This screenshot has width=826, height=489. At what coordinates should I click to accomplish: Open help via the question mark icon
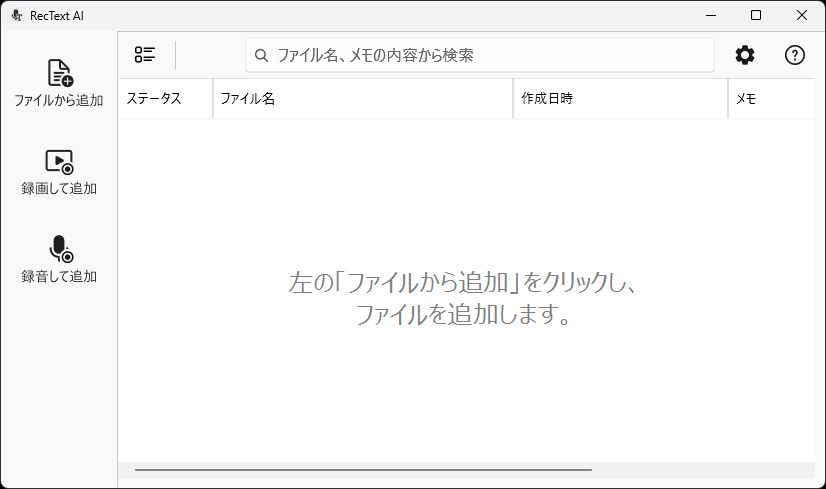[795, 55]
